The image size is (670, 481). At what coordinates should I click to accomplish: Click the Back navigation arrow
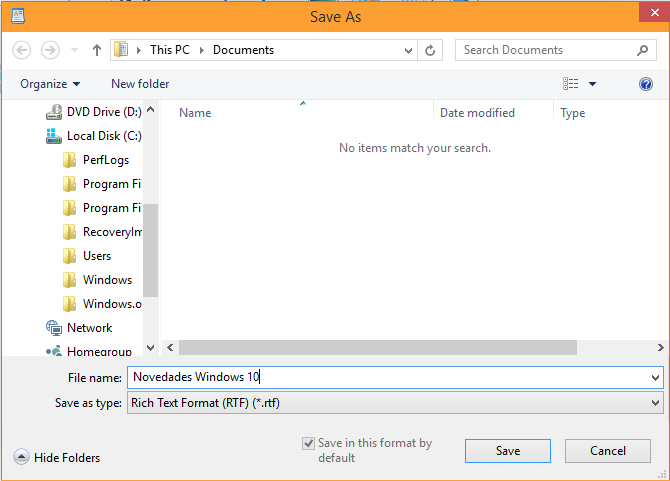pyautogui.click(x=22, y=50)
